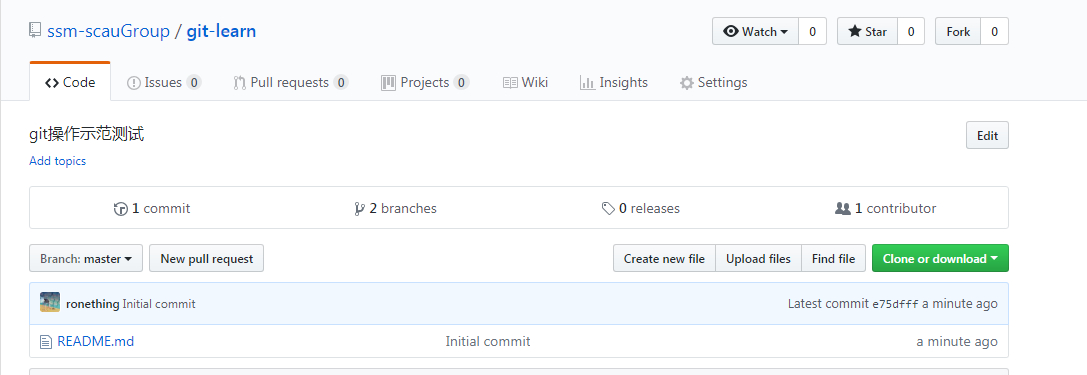The height and width of the screenshot is (375, 1087).
Task: Click ronething's avatar thumbnail
Action: (50, 302)
